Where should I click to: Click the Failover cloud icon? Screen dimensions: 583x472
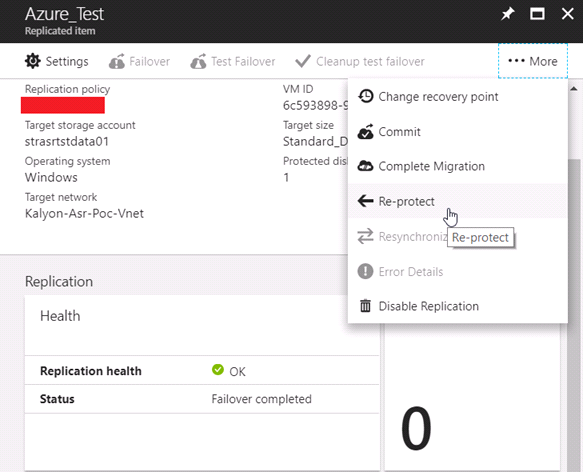(117, 61)
